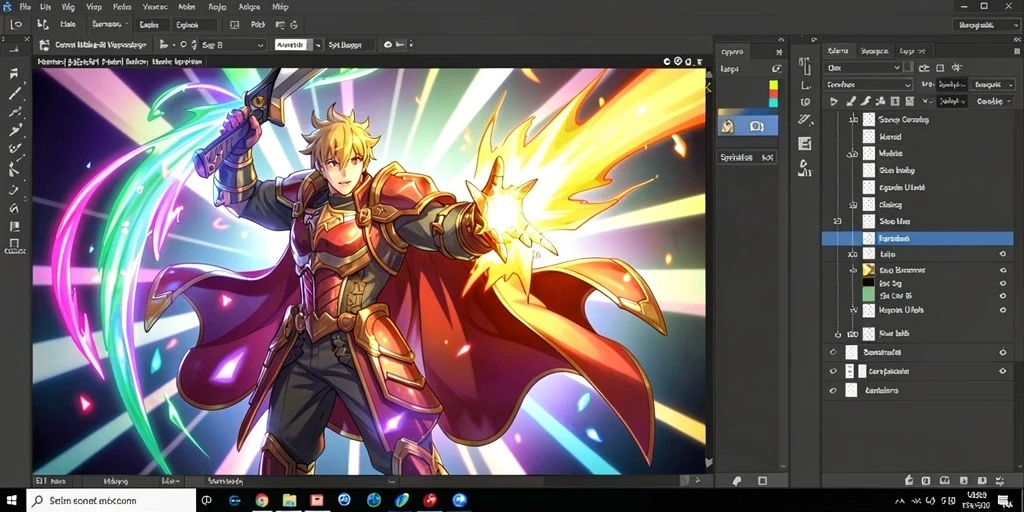The height and width of the screenshot is (512, 1024).
Task: Open the layer filter kind dropdown
Action: [x=863, y=67]
